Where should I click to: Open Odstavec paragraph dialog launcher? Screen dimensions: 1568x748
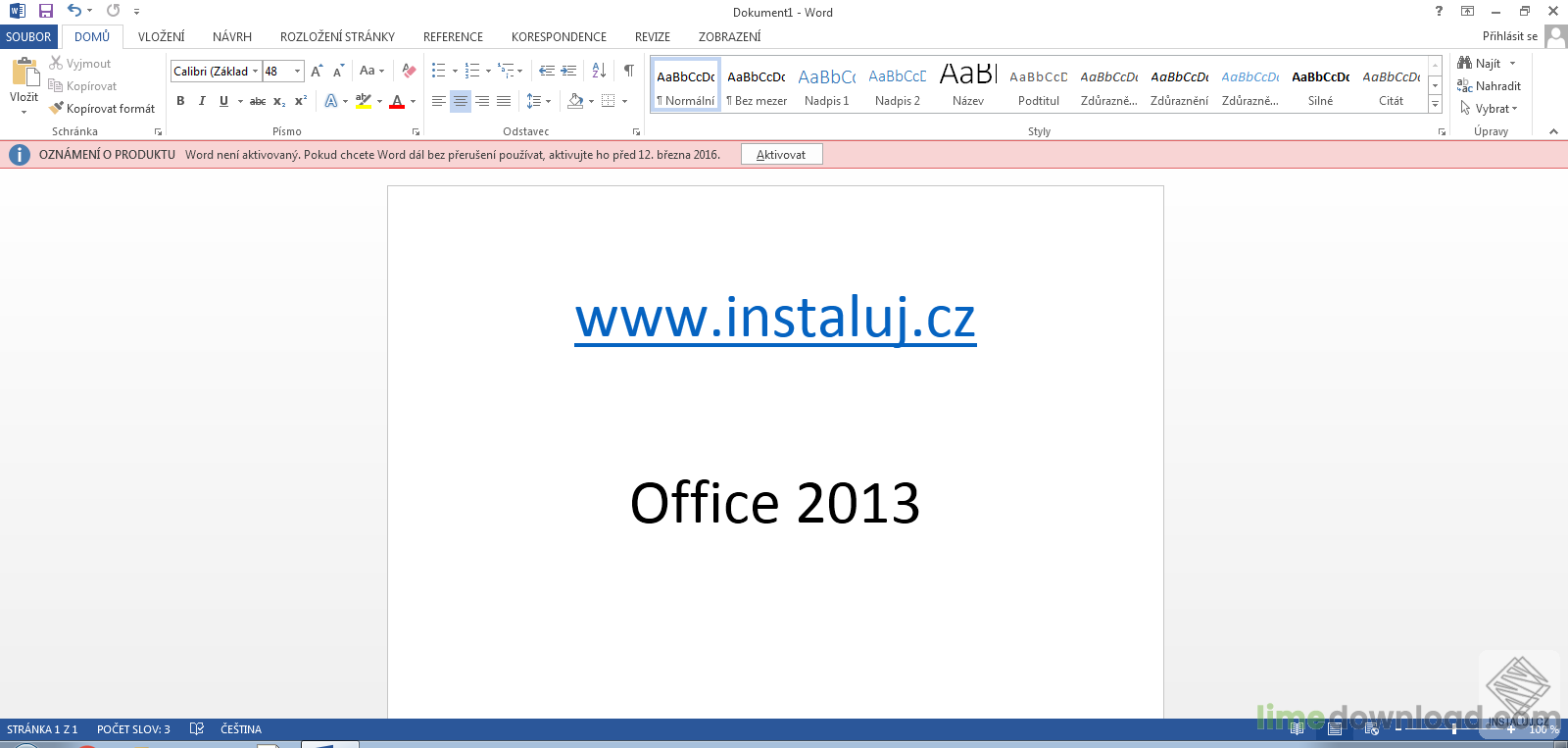[636, 131]
